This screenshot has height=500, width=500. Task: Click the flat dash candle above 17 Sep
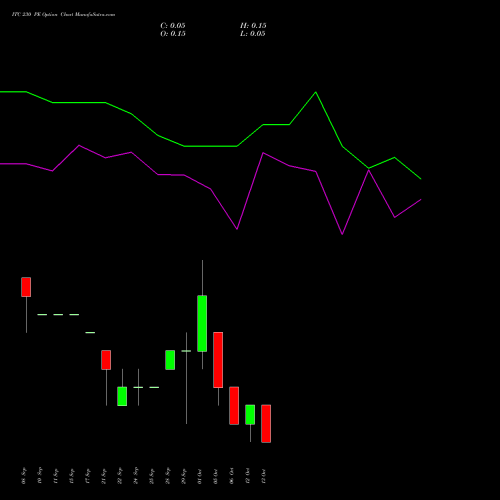click(x=90, y=332)
